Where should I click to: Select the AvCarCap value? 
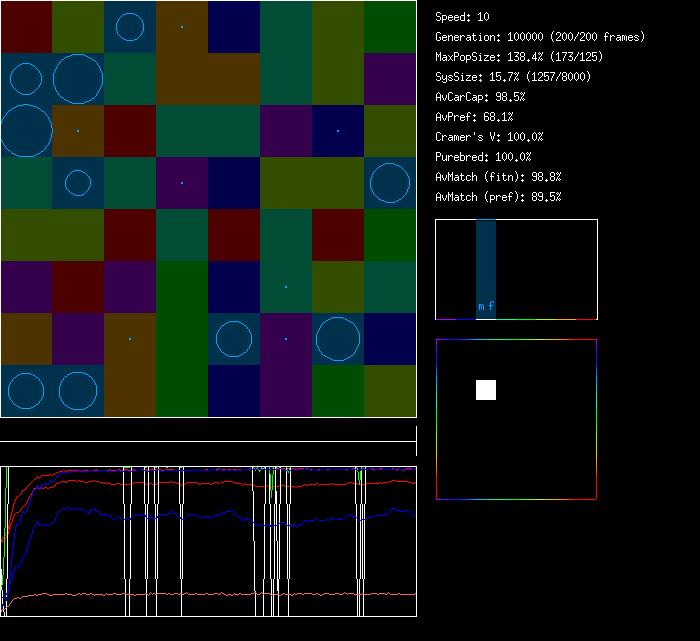481,97
